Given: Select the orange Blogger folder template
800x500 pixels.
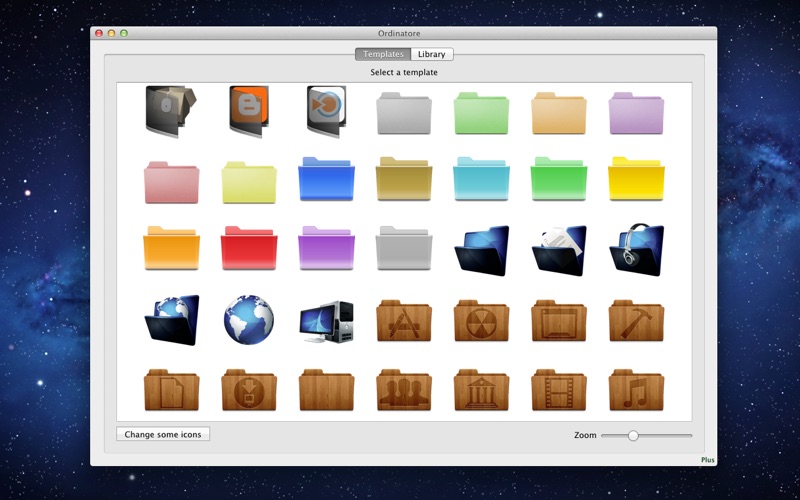Looking at the screenshot, I should pos(249,110).
